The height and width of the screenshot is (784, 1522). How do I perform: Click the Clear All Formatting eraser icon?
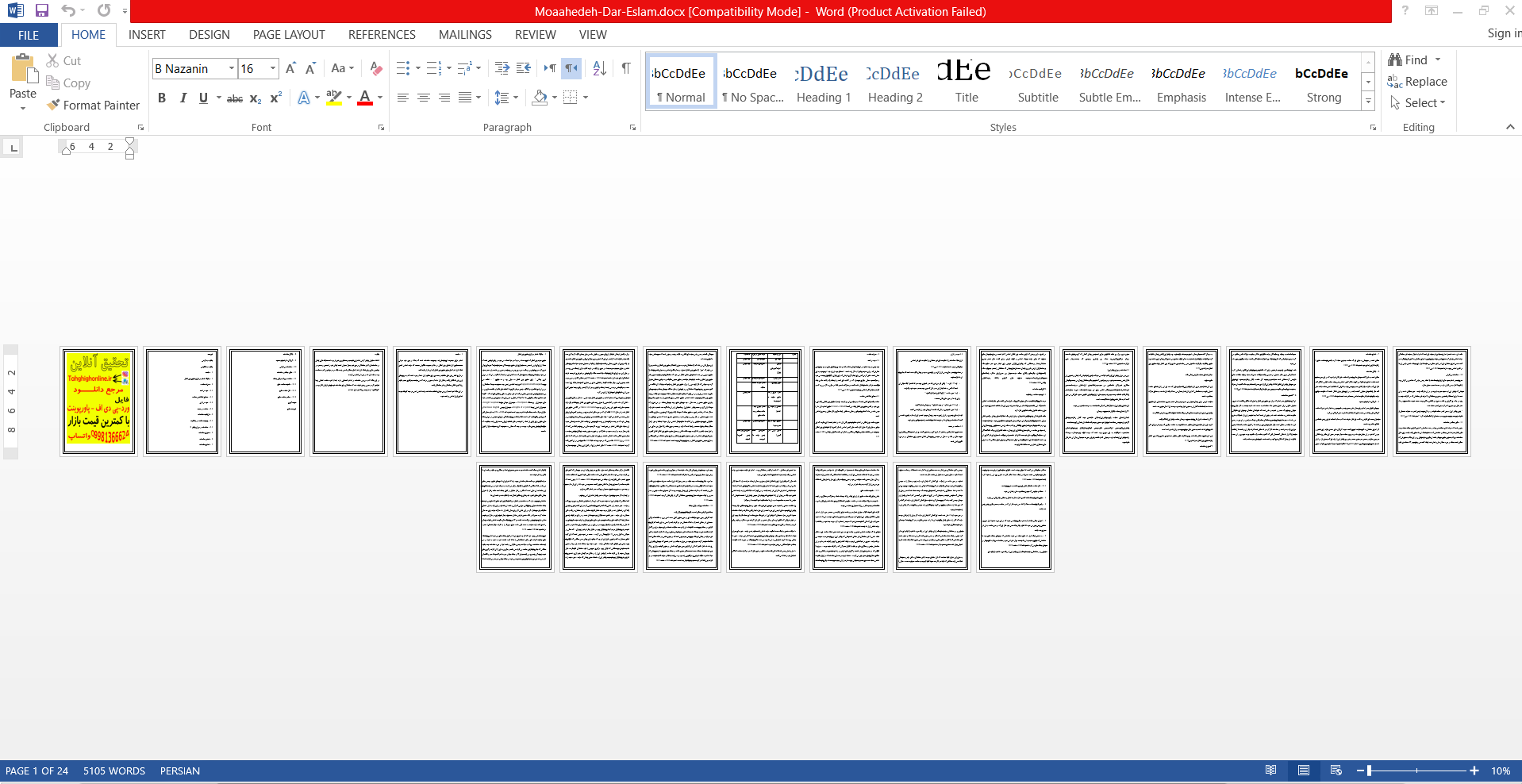(x=376, y=68)
